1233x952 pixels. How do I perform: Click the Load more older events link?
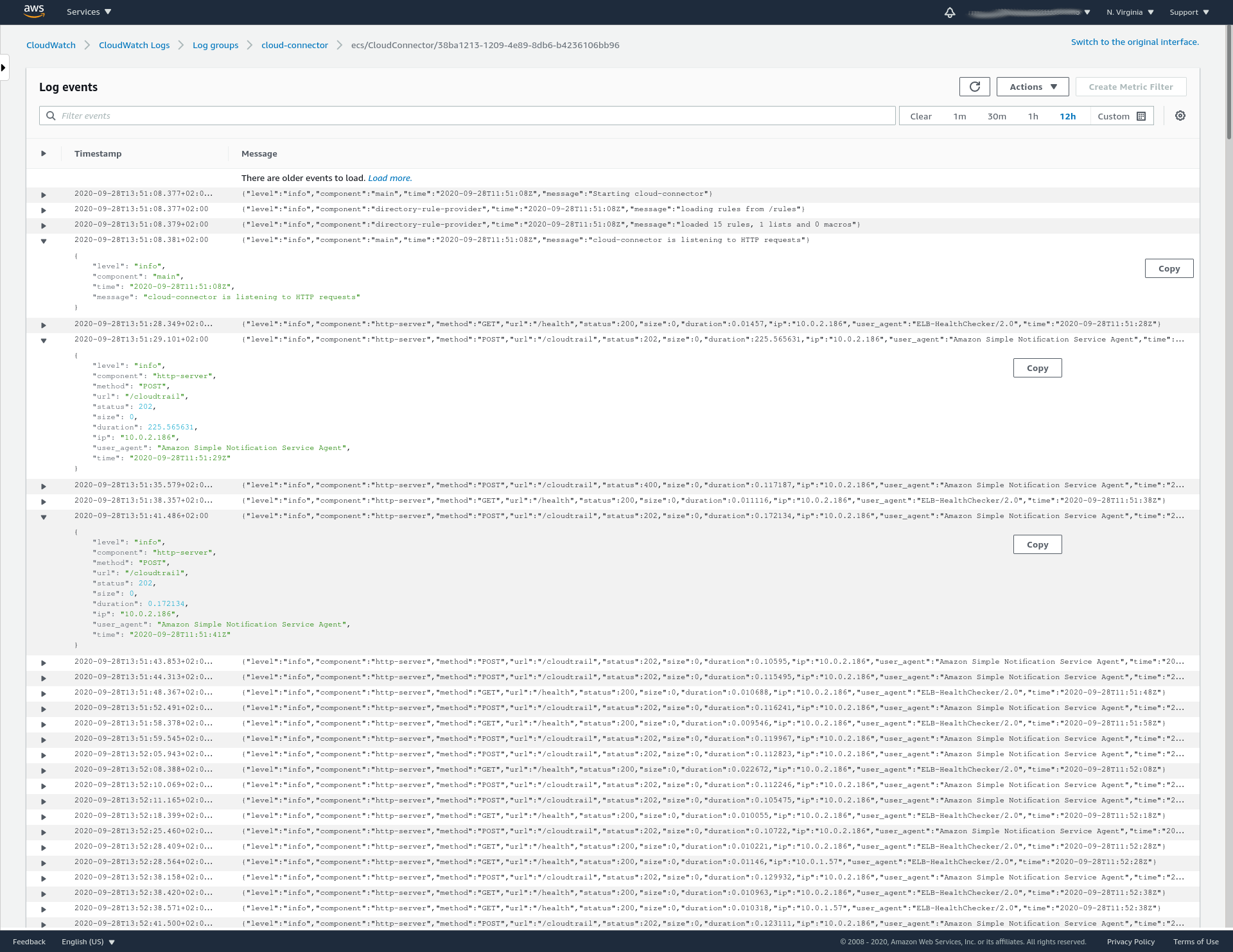point(390,178)
